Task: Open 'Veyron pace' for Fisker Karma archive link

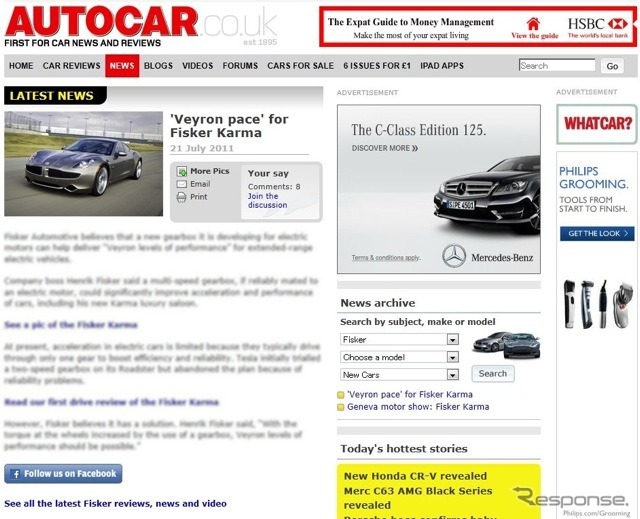Action: point(410,395)
